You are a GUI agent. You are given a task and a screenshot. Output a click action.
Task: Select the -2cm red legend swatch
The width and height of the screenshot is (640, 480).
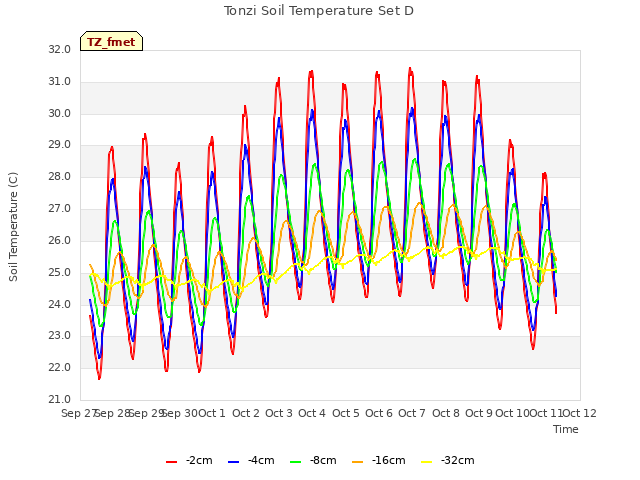click(171, 462)
